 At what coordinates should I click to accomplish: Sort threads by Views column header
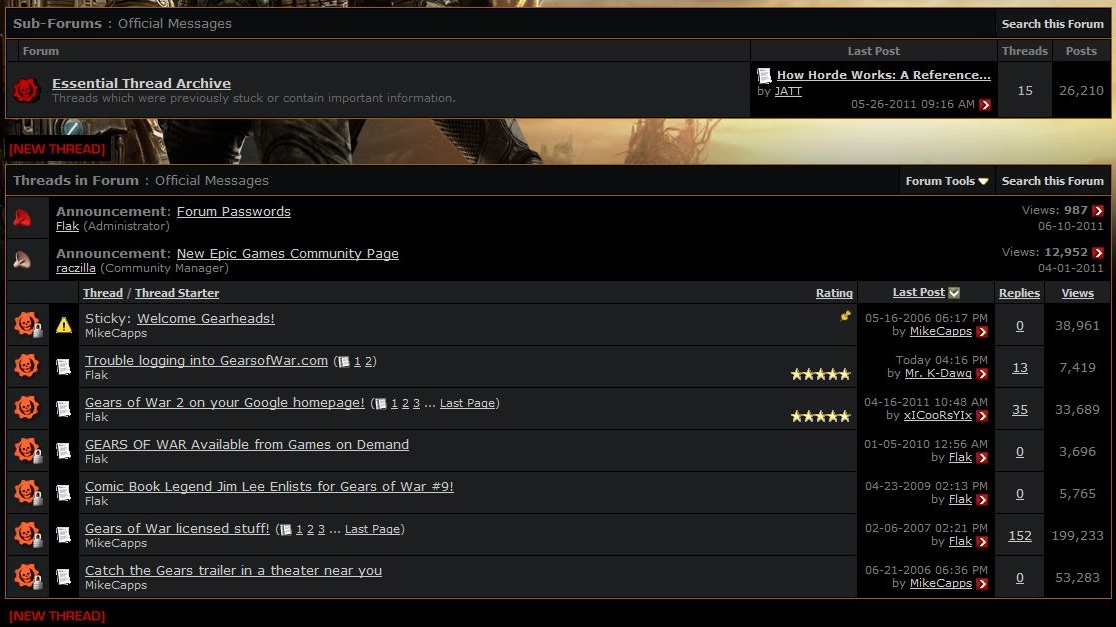tap(1077, 293)
